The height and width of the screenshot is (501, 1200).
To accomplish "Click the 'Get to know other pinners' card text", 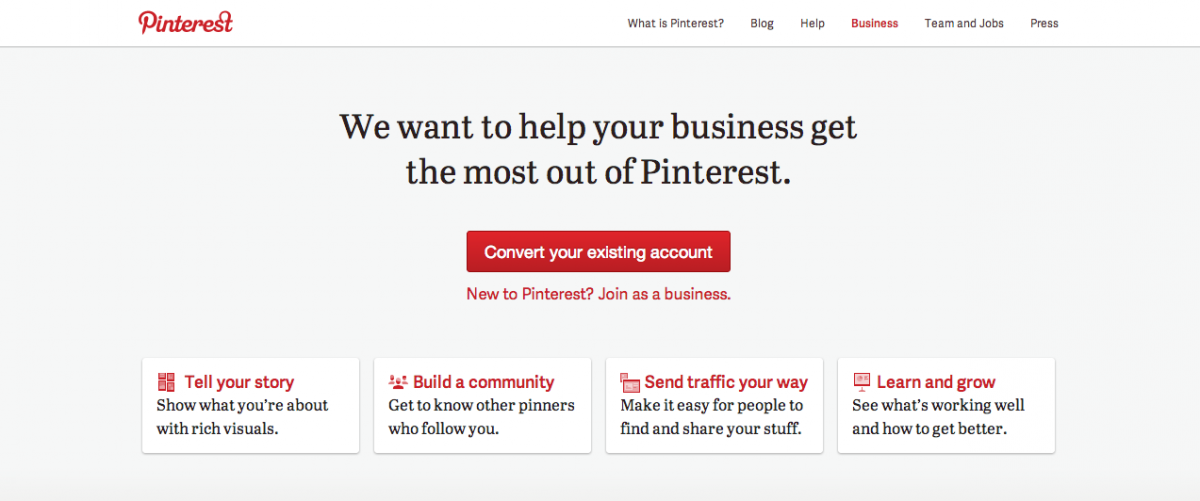I will 481,406.
